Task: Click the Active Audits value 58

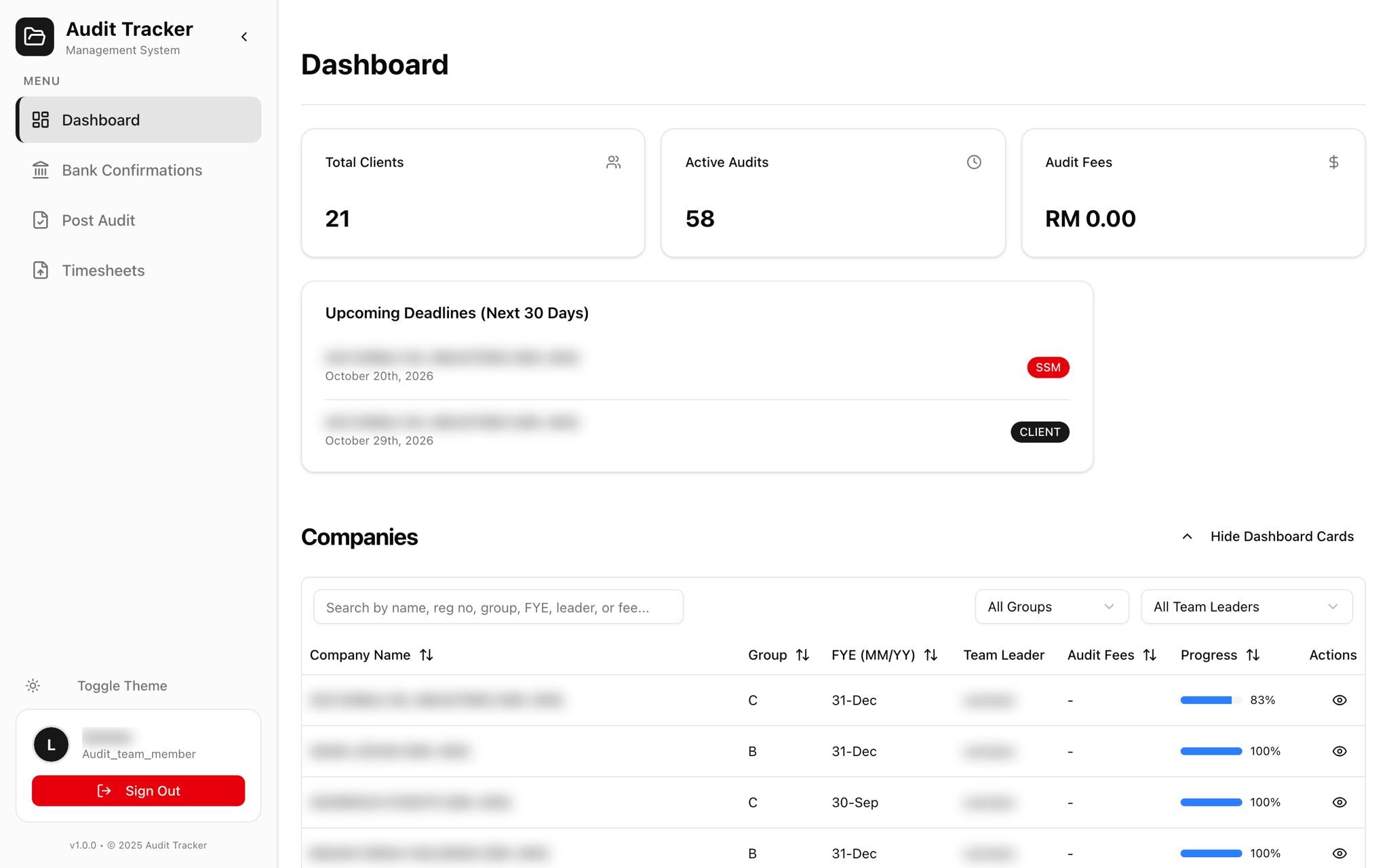Action: [x=700, y=218]
